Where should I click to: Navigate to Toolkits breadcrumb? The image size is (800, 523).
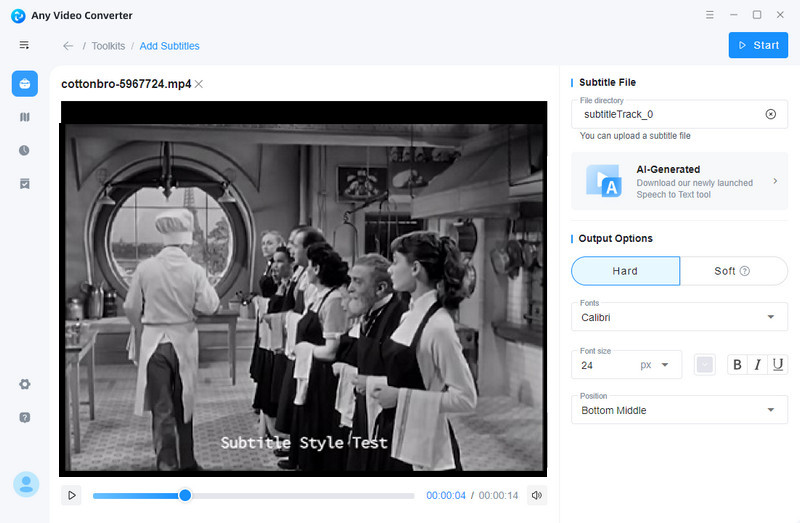click(108, 46)
